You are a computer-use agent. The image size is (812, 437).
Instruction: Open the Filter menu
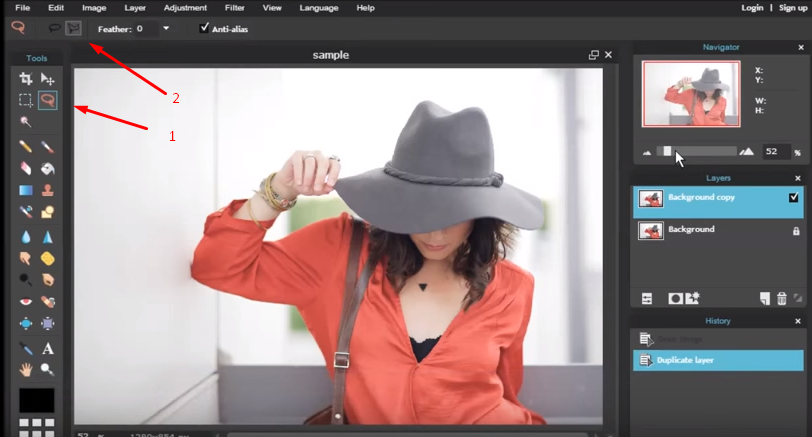click(235, 8)
